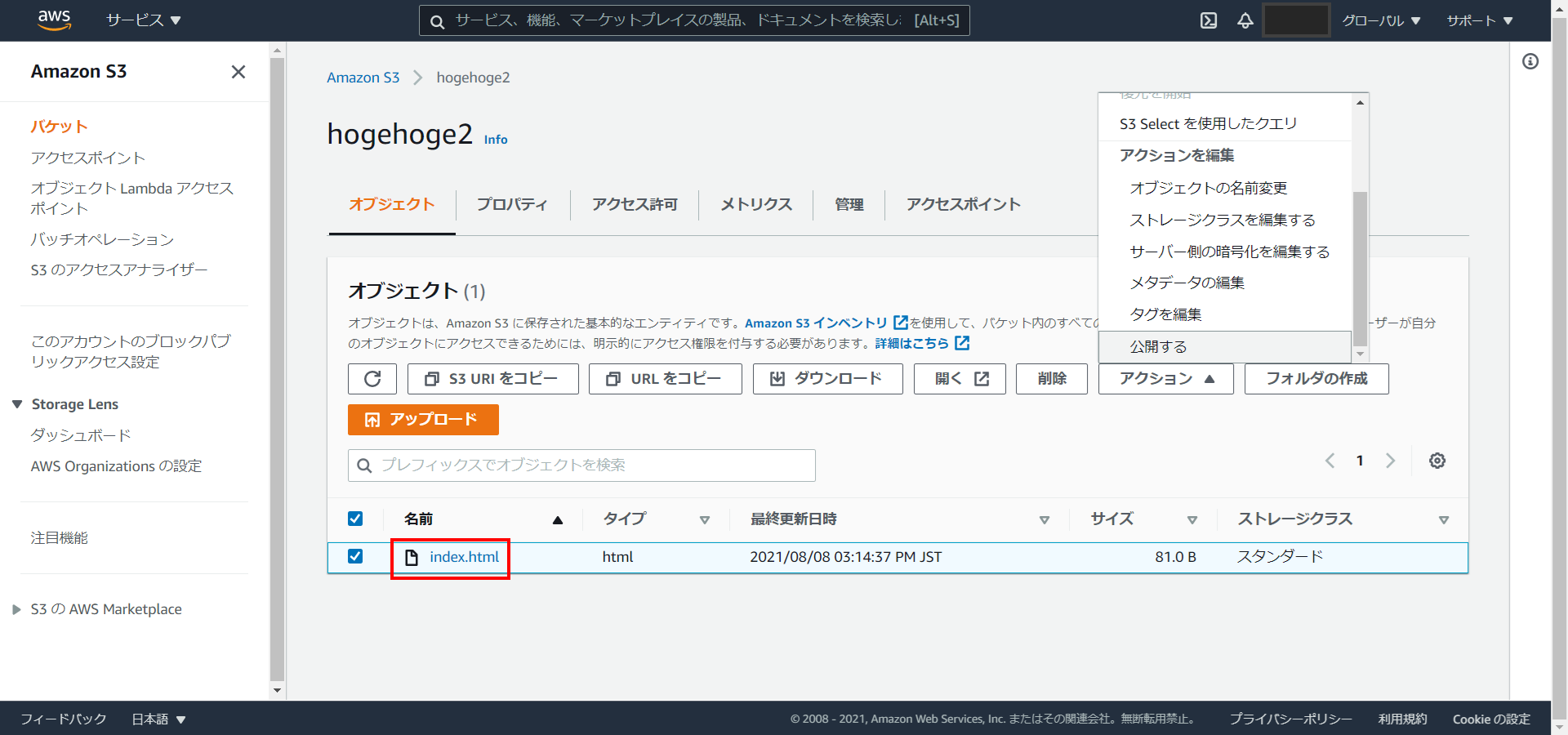The height and width of the screenshot is (735, 1568).
Task: Open the notifications bell
Action: point(1245,20)
